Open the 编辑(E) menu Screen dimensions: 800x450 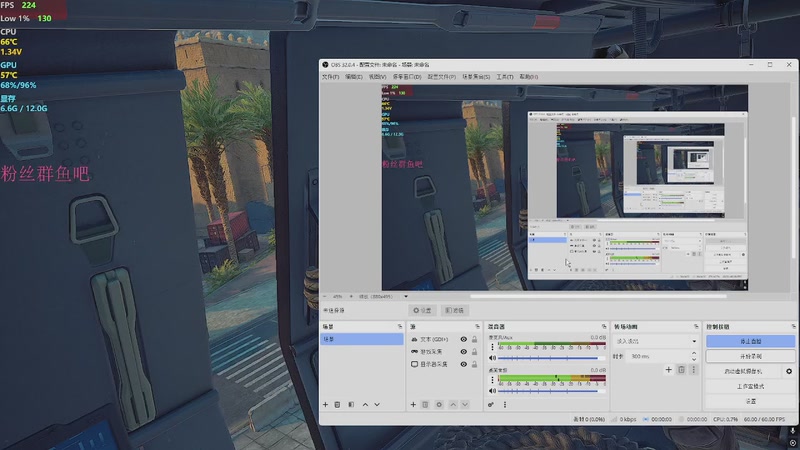354,77
